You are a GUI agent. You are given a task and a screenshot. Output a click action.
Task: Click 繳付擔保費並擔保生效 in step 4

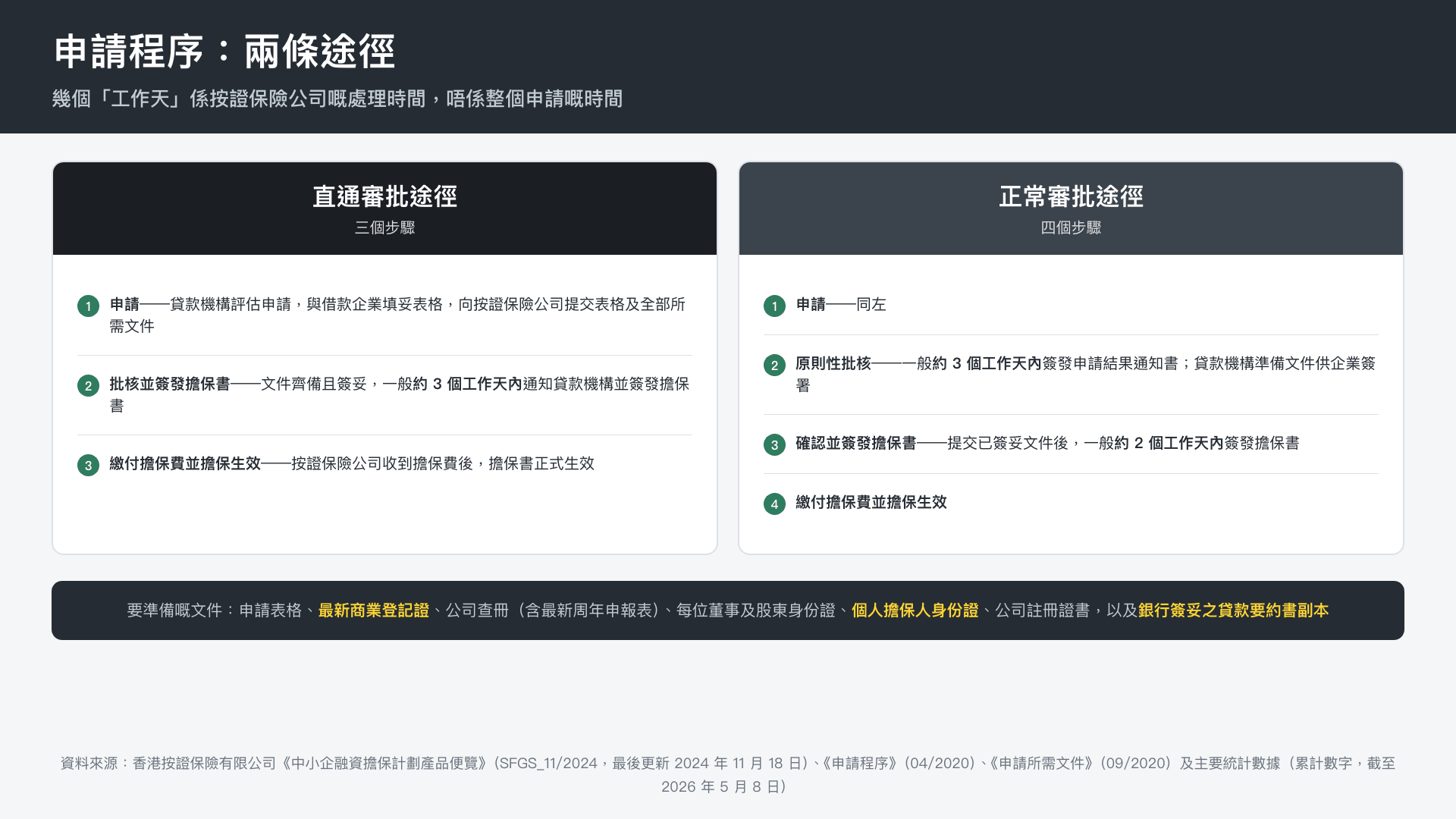(x=871, y=502)
